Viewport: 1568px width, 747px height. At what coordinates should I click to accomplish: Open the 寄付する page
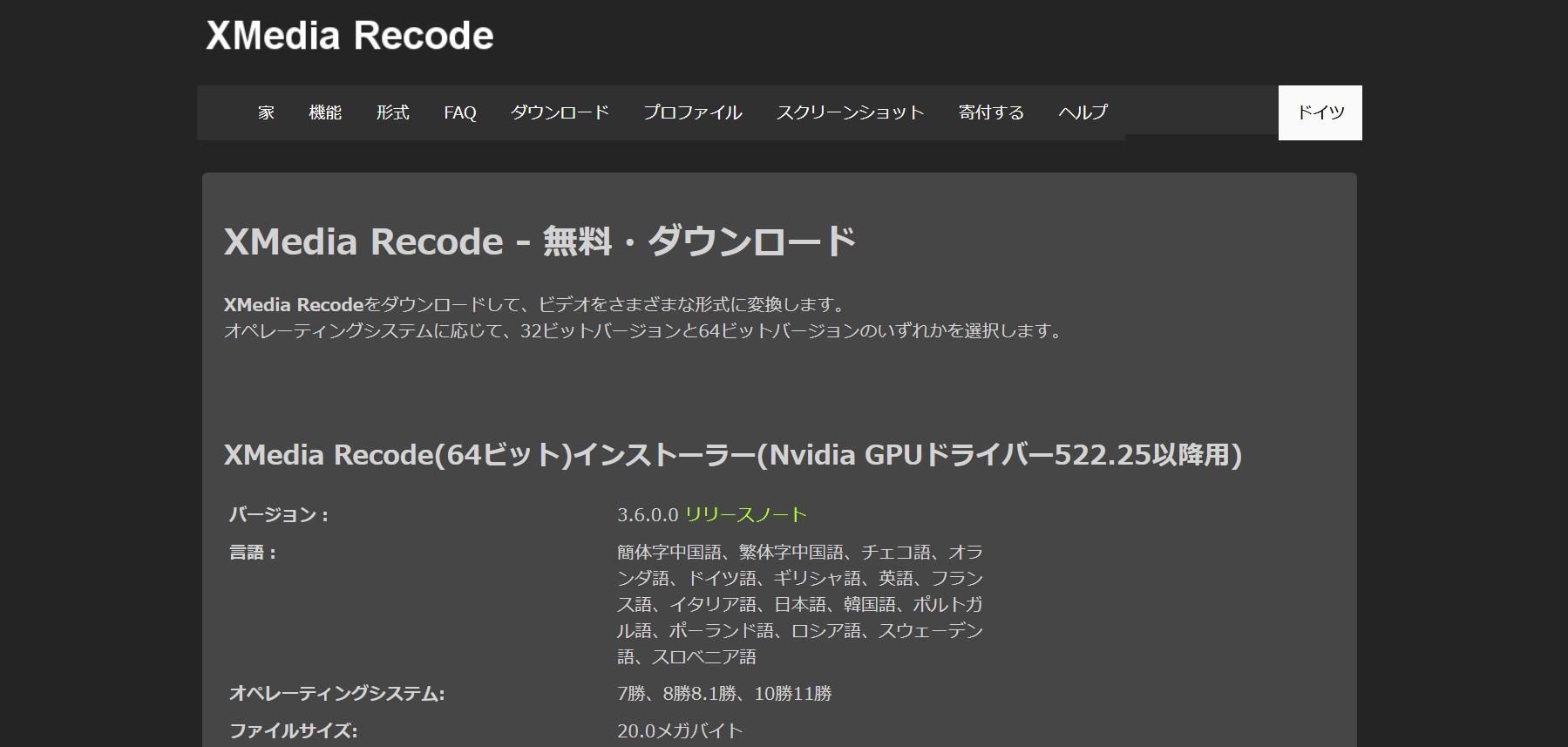(991, 112)
